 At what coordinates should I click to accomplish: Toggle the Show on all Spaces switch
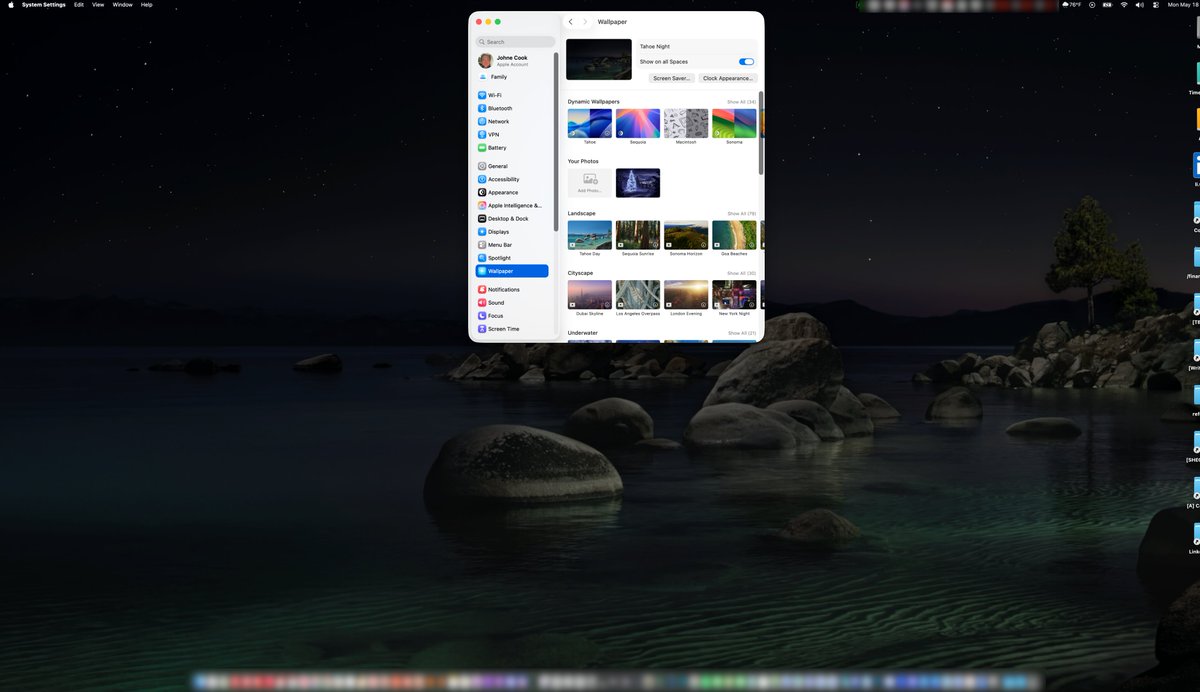[x=746, y=62]
